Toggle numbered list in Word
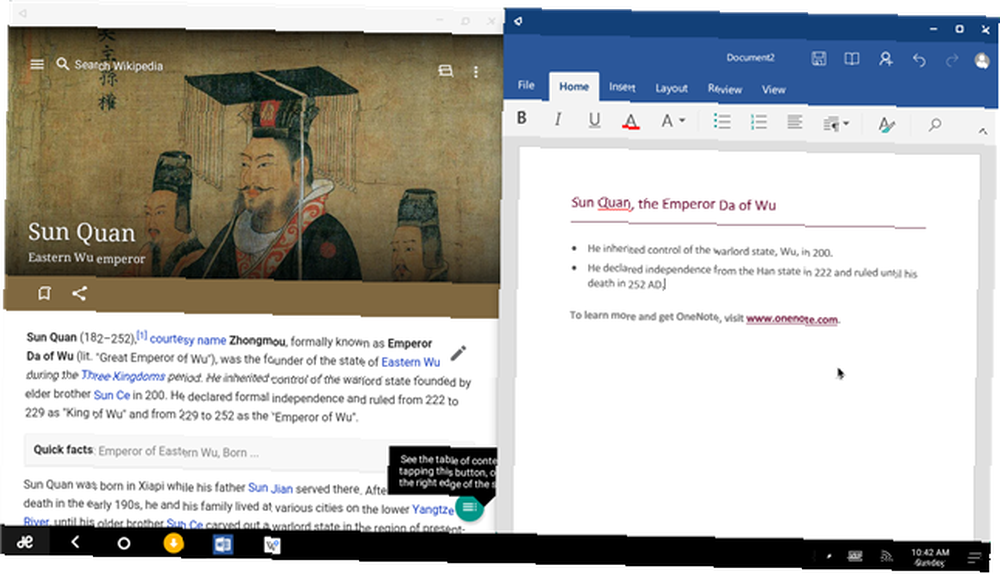Screen dimensions: 1000x574 point(758,122)
